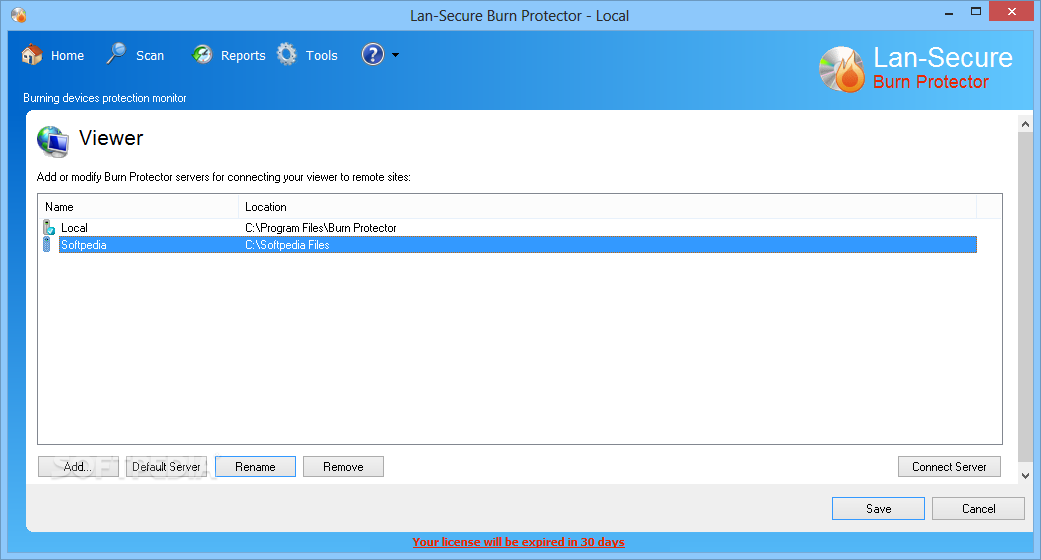Click the Connect Server button
Image resolution: width=1041 pixels, height=560 pixels.
pos(949,466)
